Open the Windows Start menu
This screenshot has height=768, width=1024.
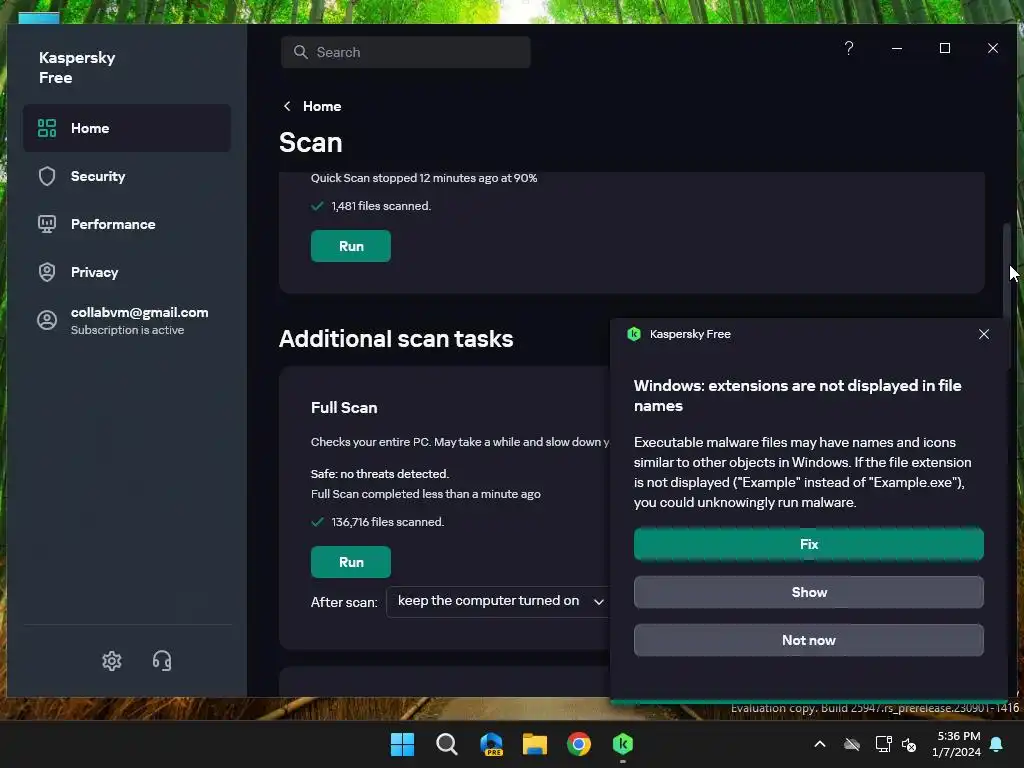pyautogui.click(x=402, y=744)
